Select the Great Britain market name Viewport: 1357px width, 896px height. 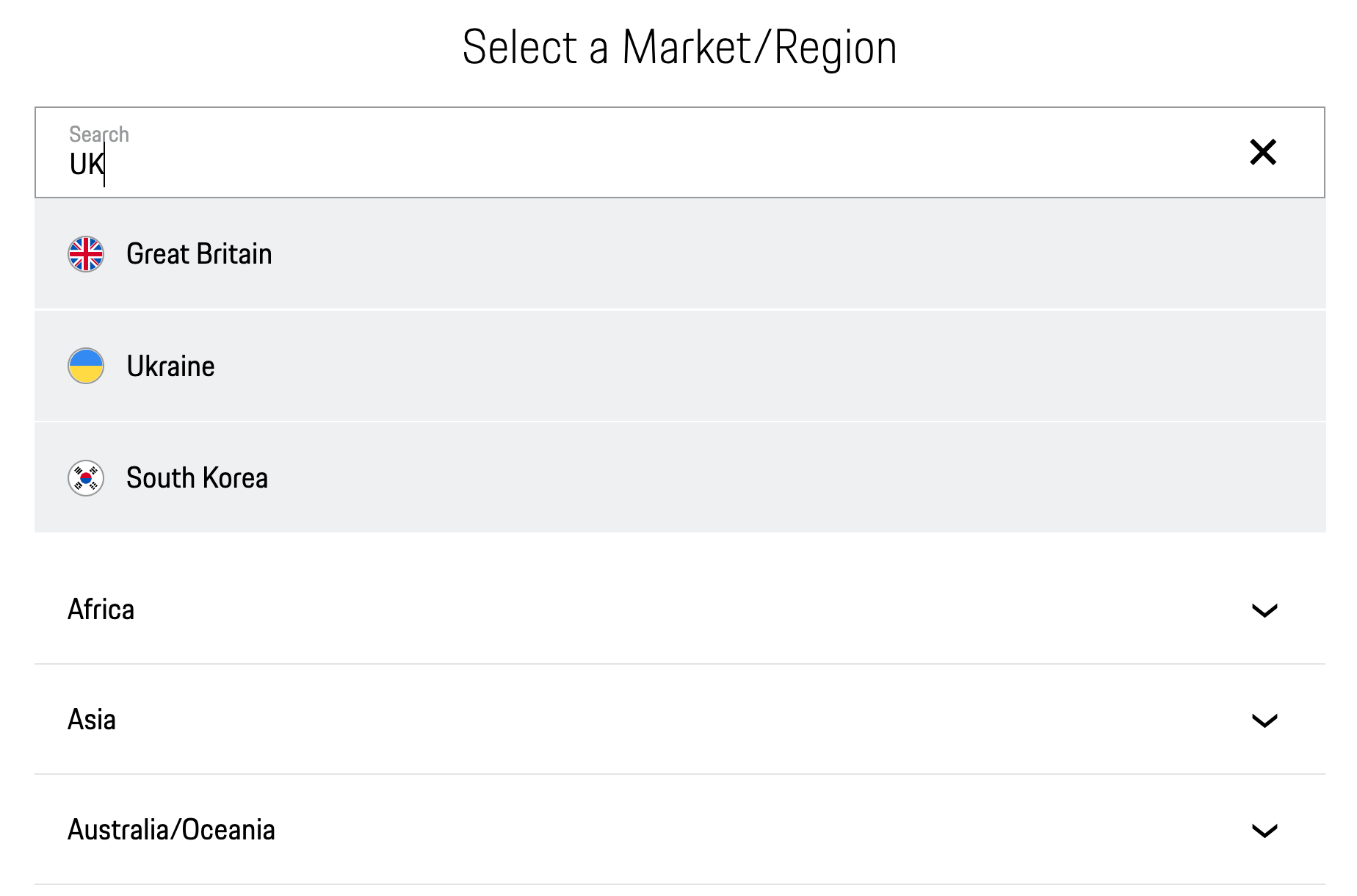199,254
